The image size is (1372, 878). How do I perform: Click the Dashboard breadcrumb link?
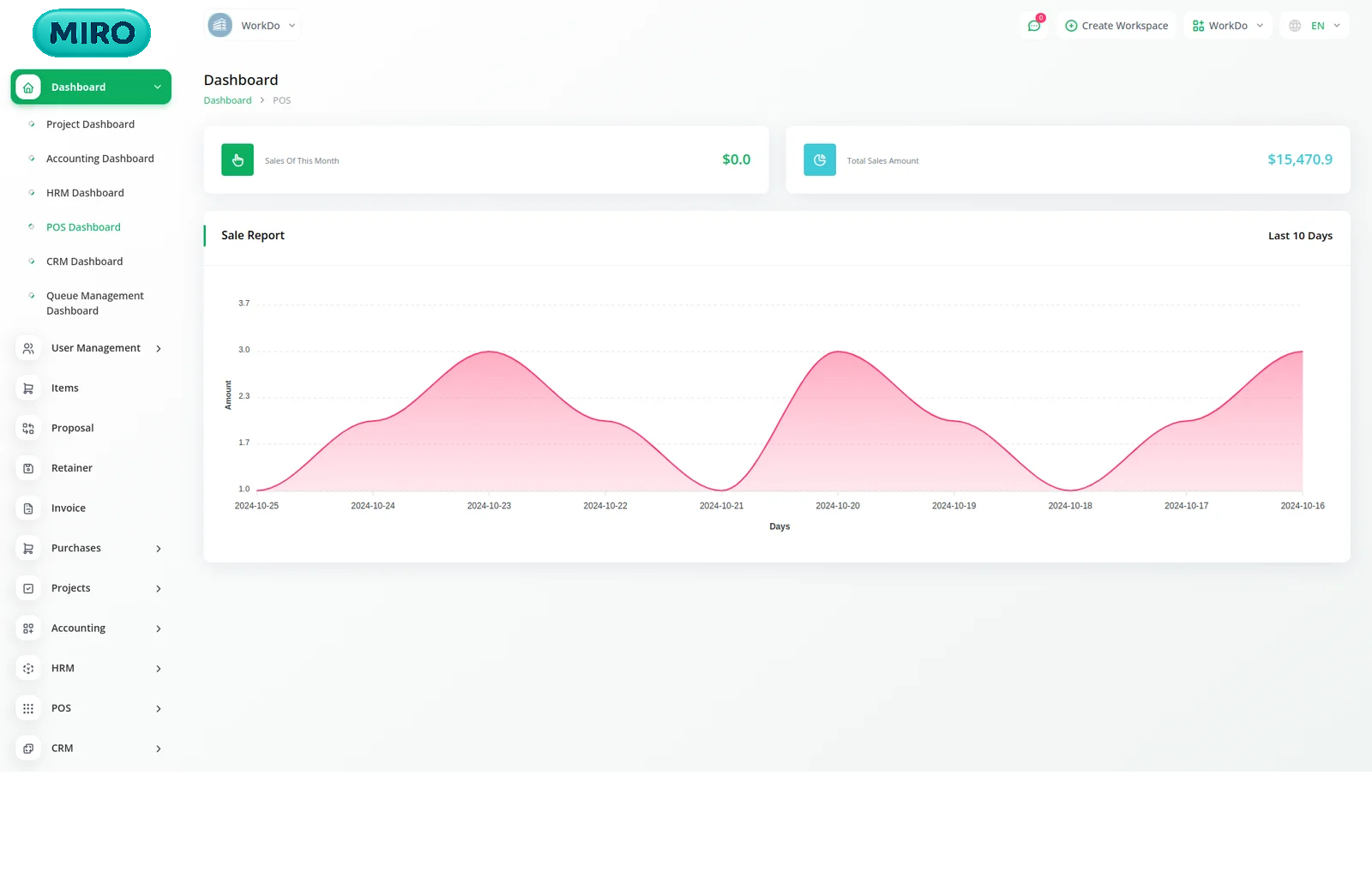pos(227,100)
